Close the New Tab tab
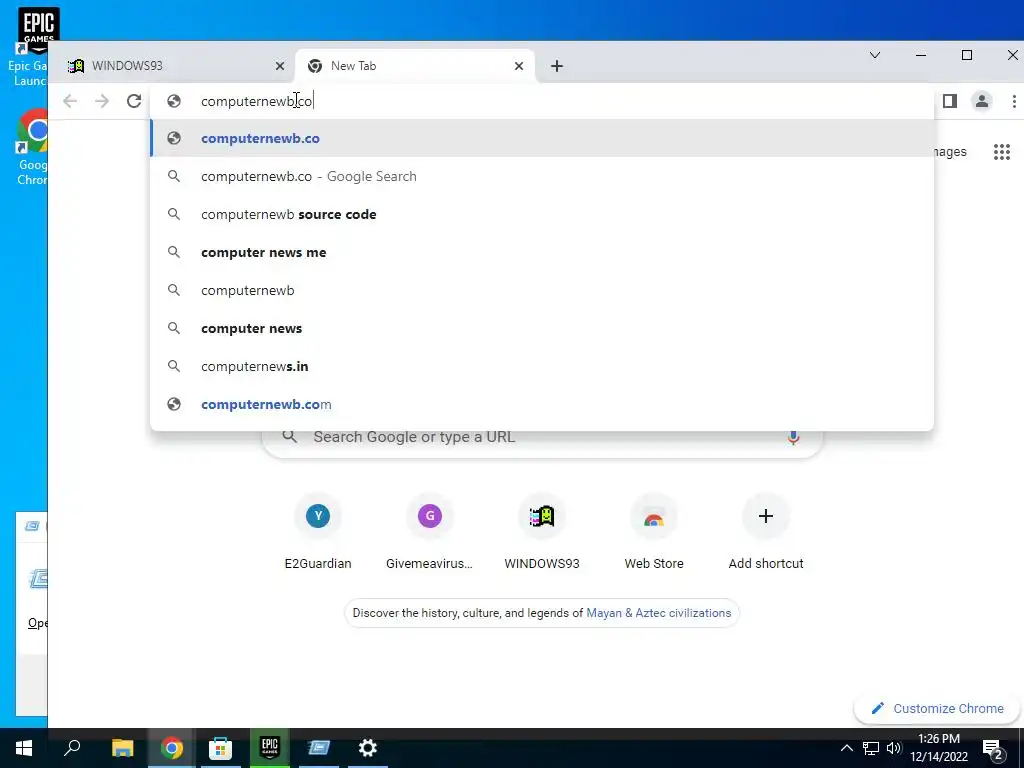Screen dimensions: 1024x768 click(x=519, y=66)
